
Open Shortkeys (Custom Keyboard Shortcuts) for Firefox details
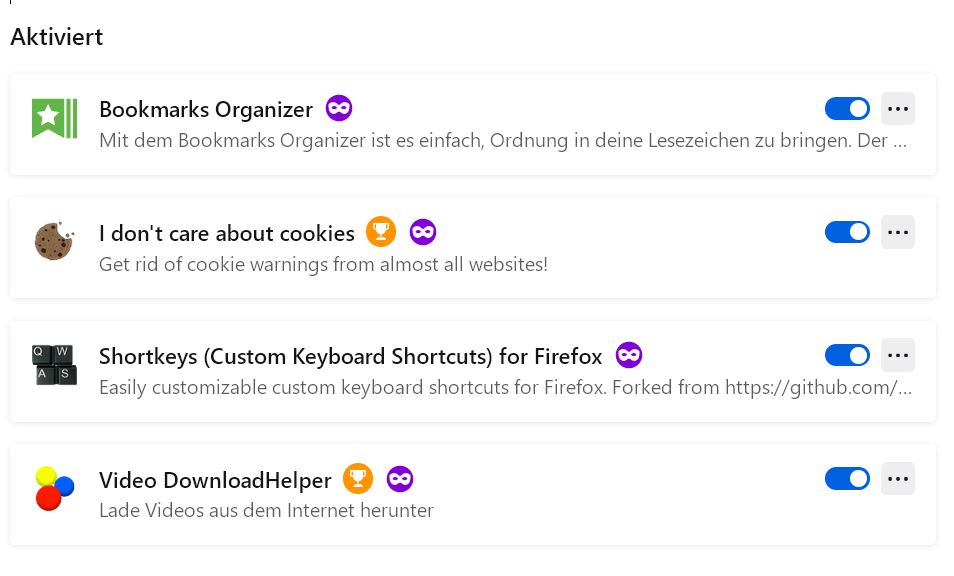point(350,356)
